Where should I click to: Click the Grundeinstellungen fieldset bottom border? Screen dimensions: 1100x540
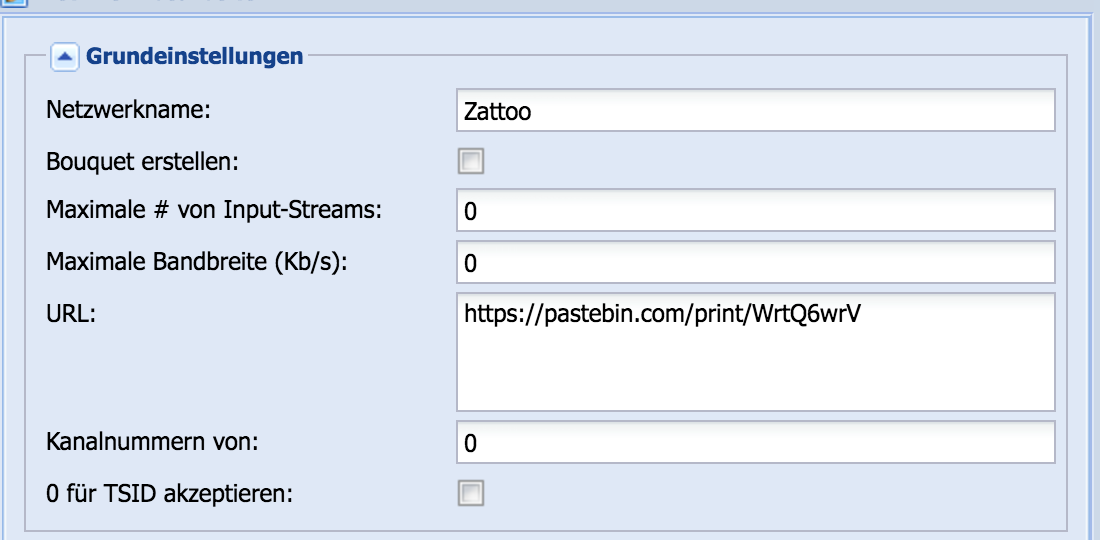click(x=546, y=530)
